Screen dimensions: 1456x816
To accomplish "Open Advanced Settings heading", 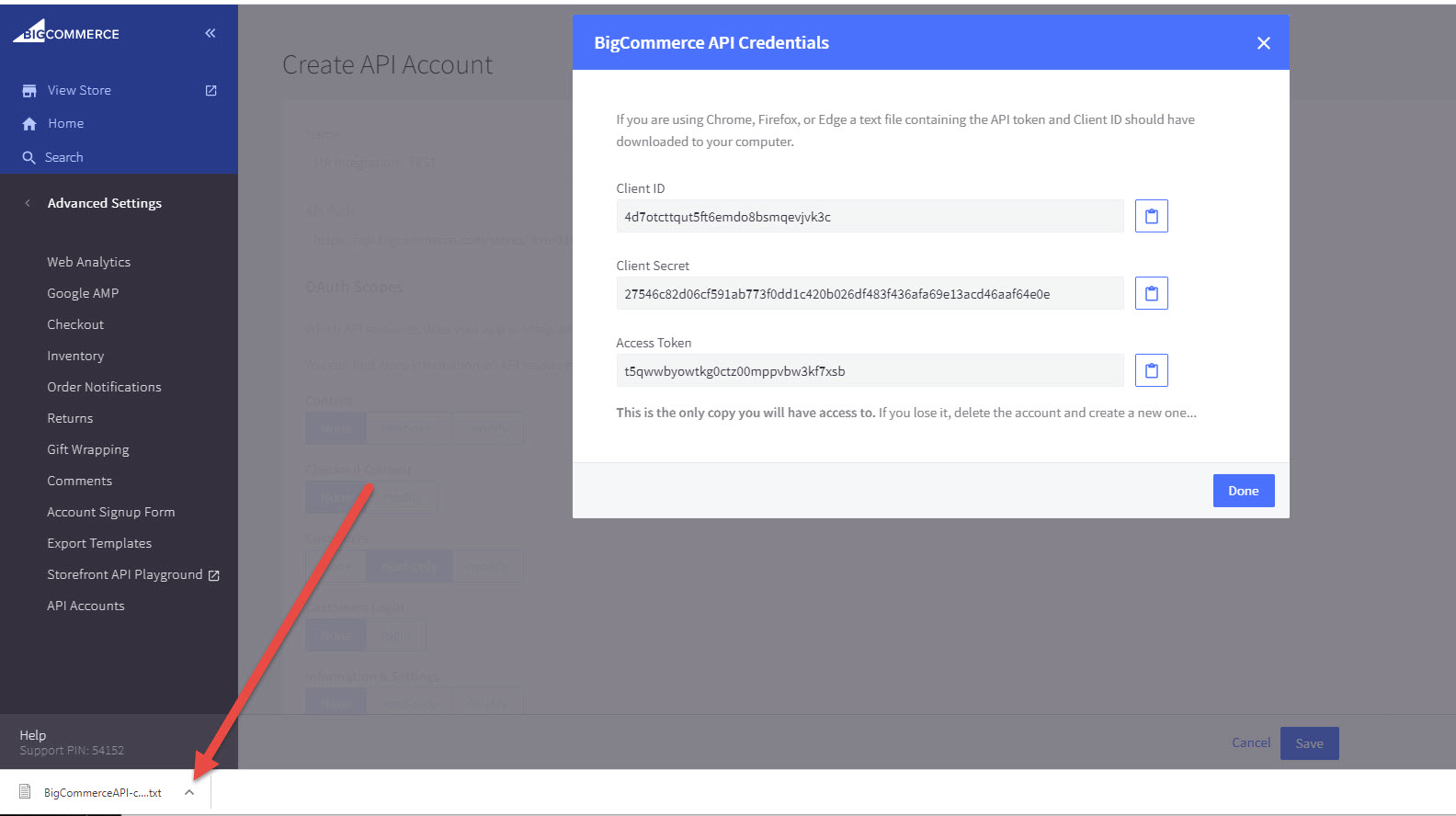I will (105, 203).
